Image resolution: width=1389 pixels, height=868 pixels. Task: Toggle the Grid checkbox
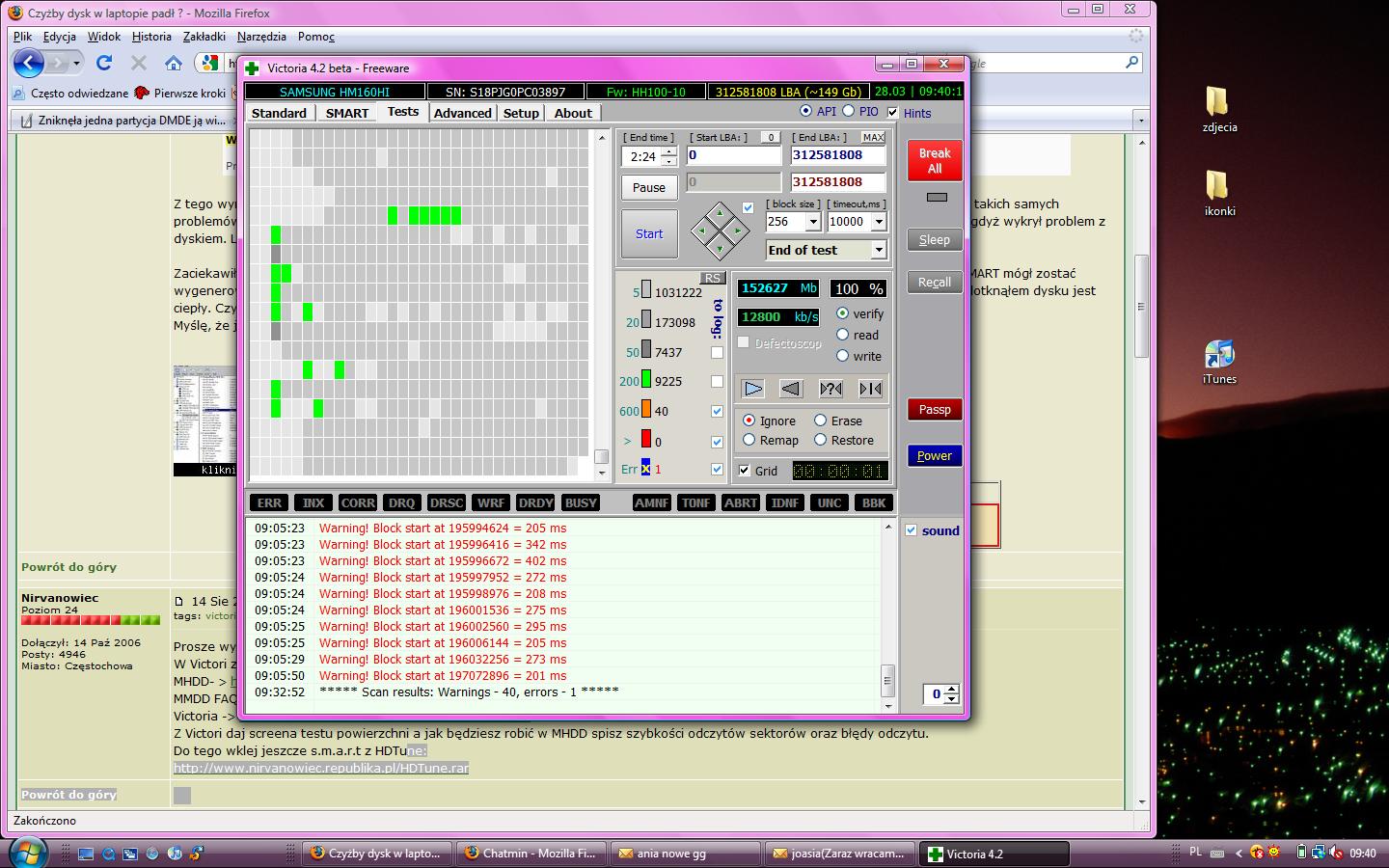click(745, 471)
